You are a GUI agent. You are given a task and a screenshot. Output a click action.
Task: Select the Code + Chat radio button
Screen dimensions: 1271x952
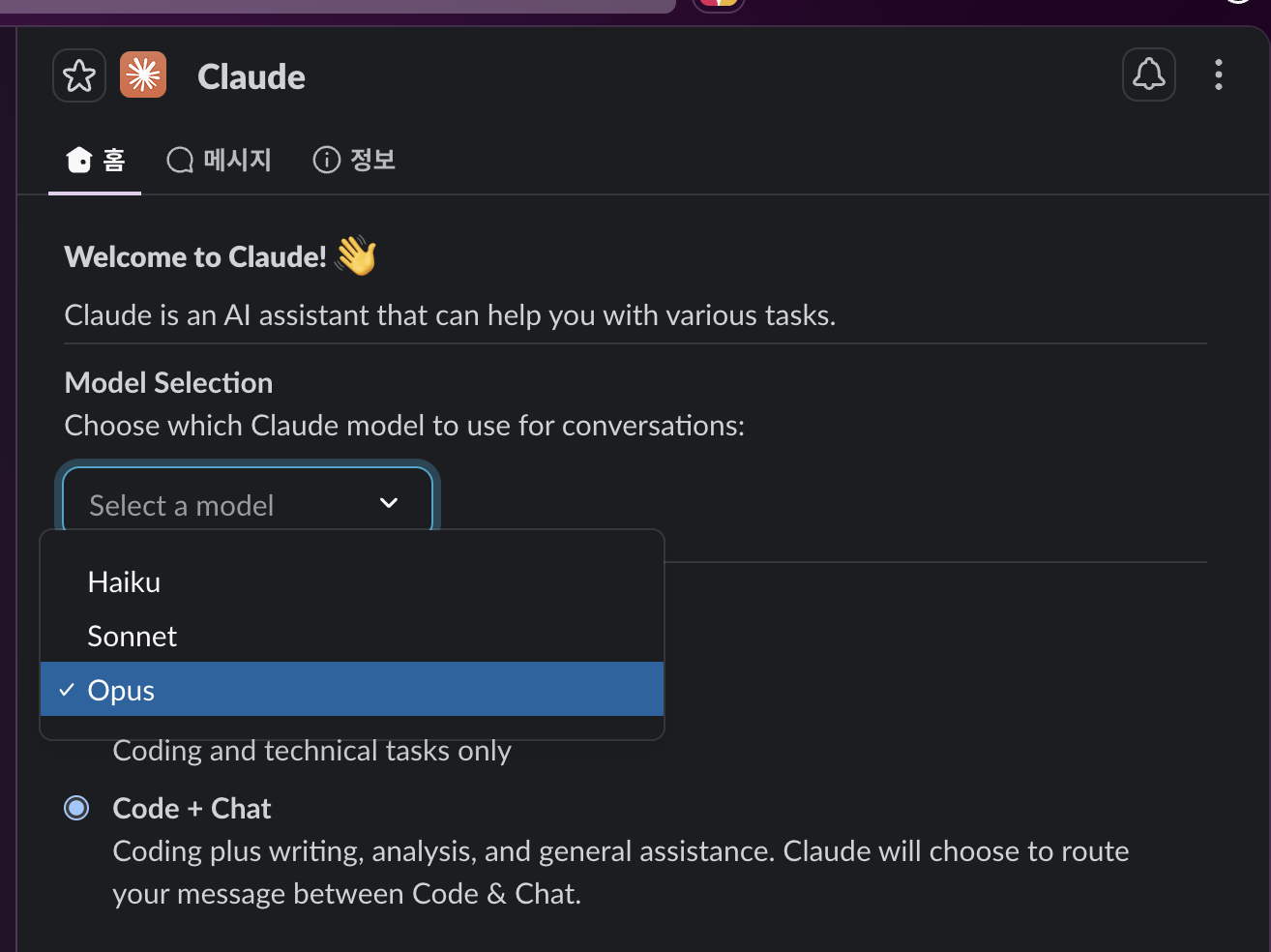click(76, 808)
